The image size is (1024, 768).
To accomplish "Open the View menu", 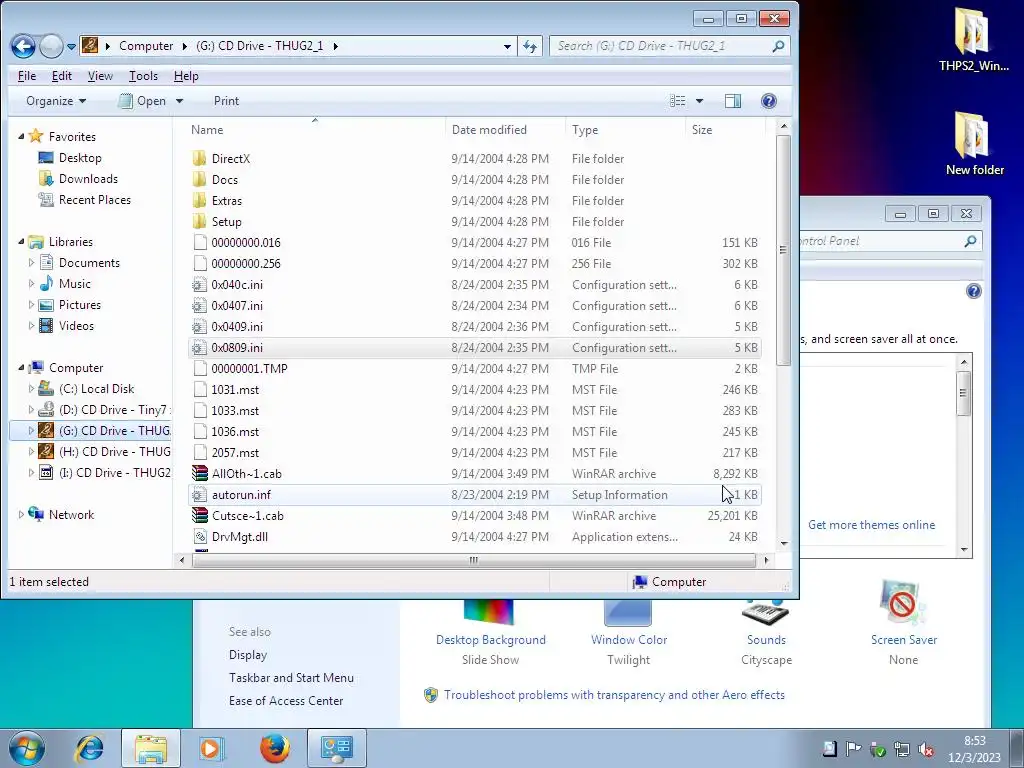I will tap(100, 76).
